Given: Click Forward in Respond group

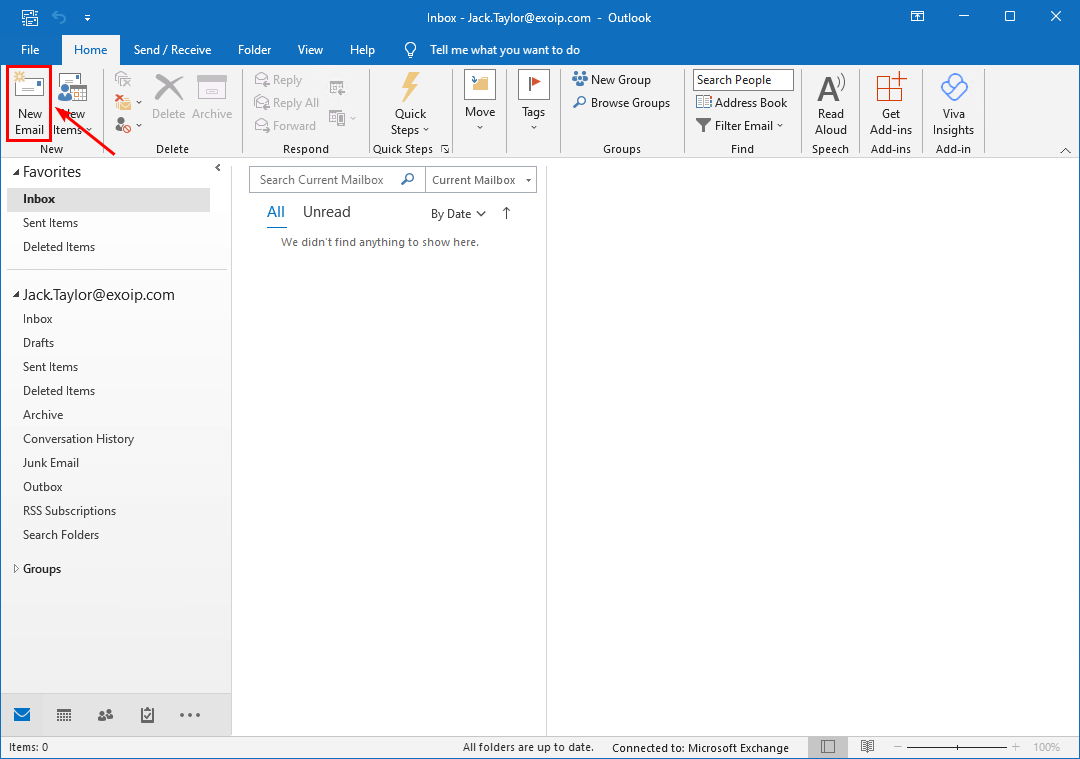Looking at the screenshot, I should click(x=284, y=125).
